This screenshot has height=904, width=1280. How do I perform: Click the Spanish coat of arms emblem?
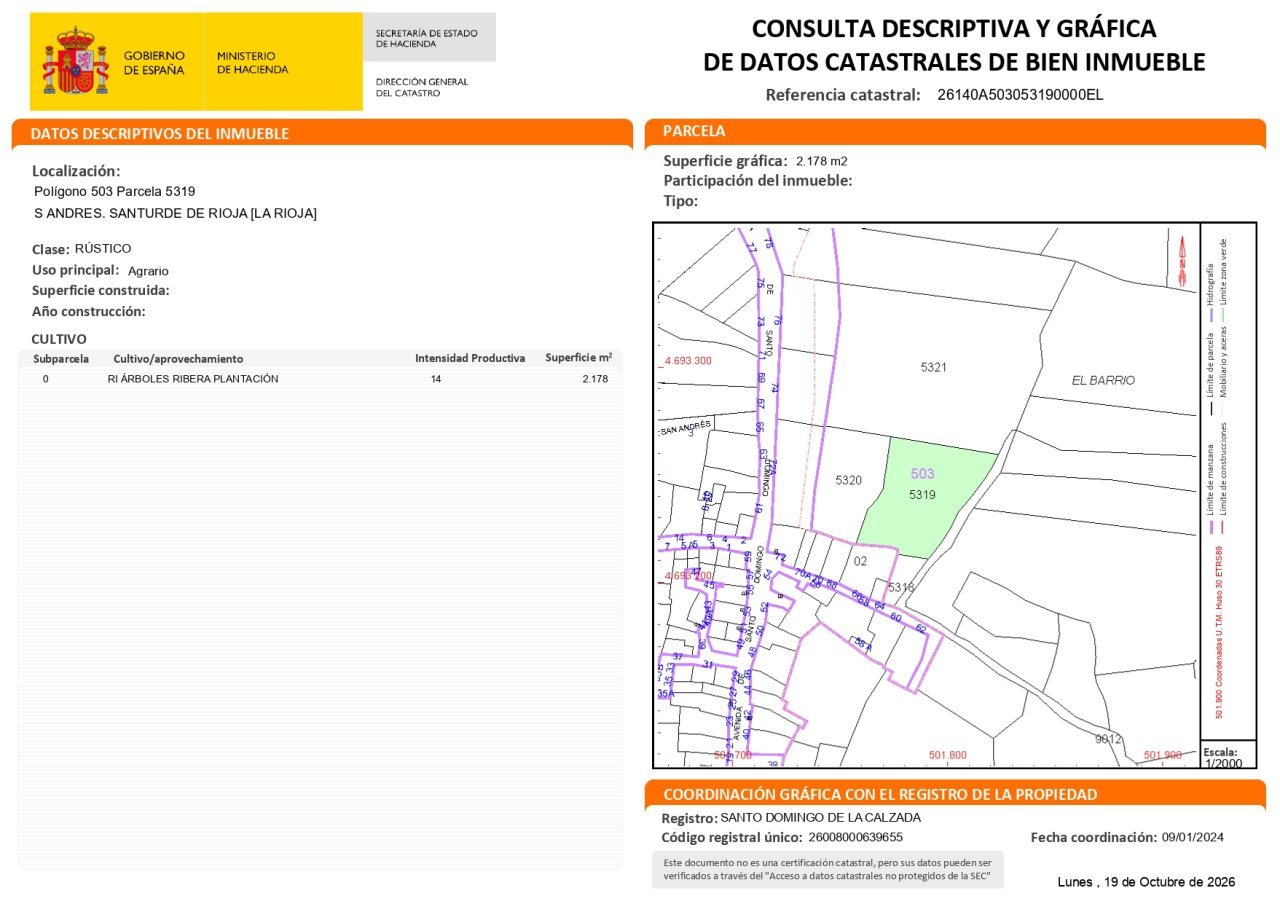pyautogui.click(x=75, y=62)
